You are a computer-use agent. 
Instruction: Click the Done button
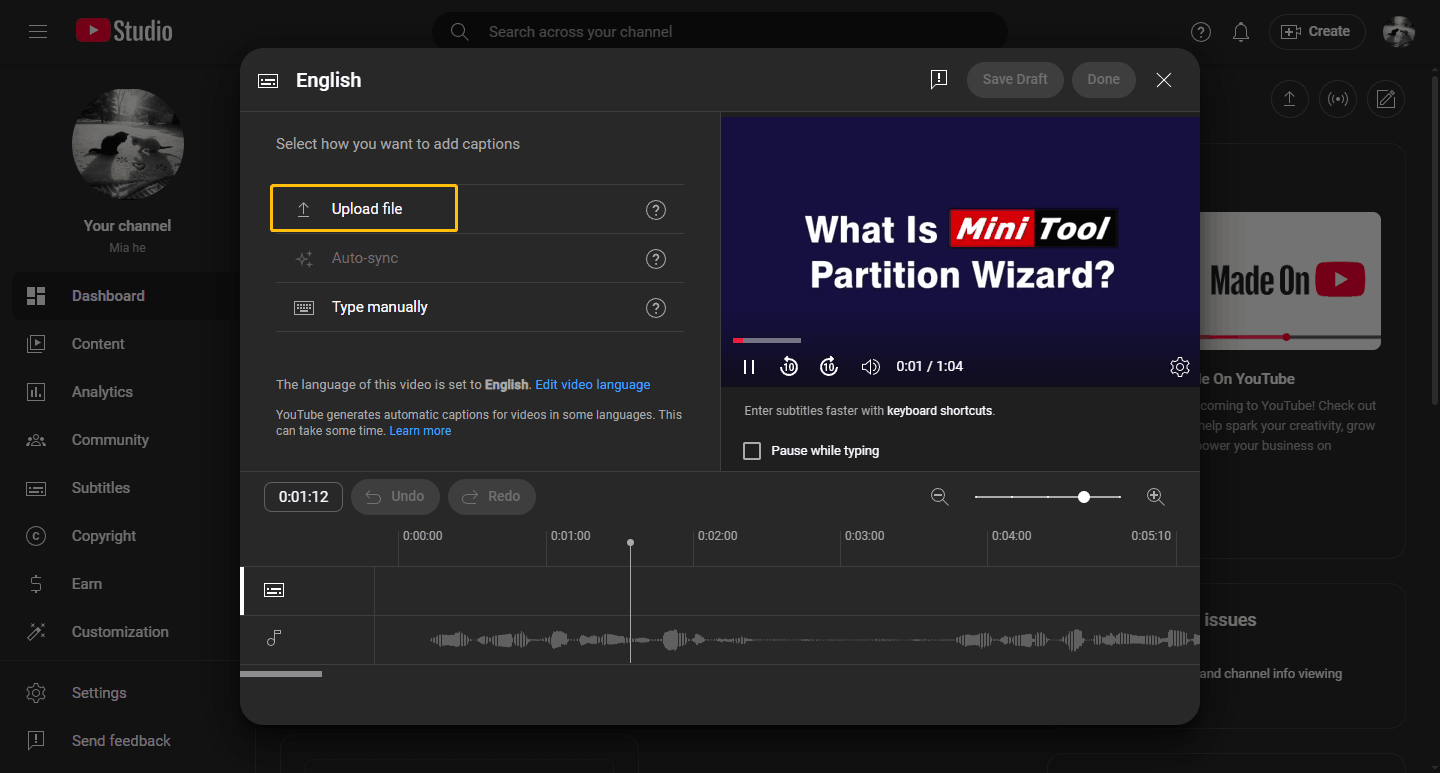pos(1104,80)
